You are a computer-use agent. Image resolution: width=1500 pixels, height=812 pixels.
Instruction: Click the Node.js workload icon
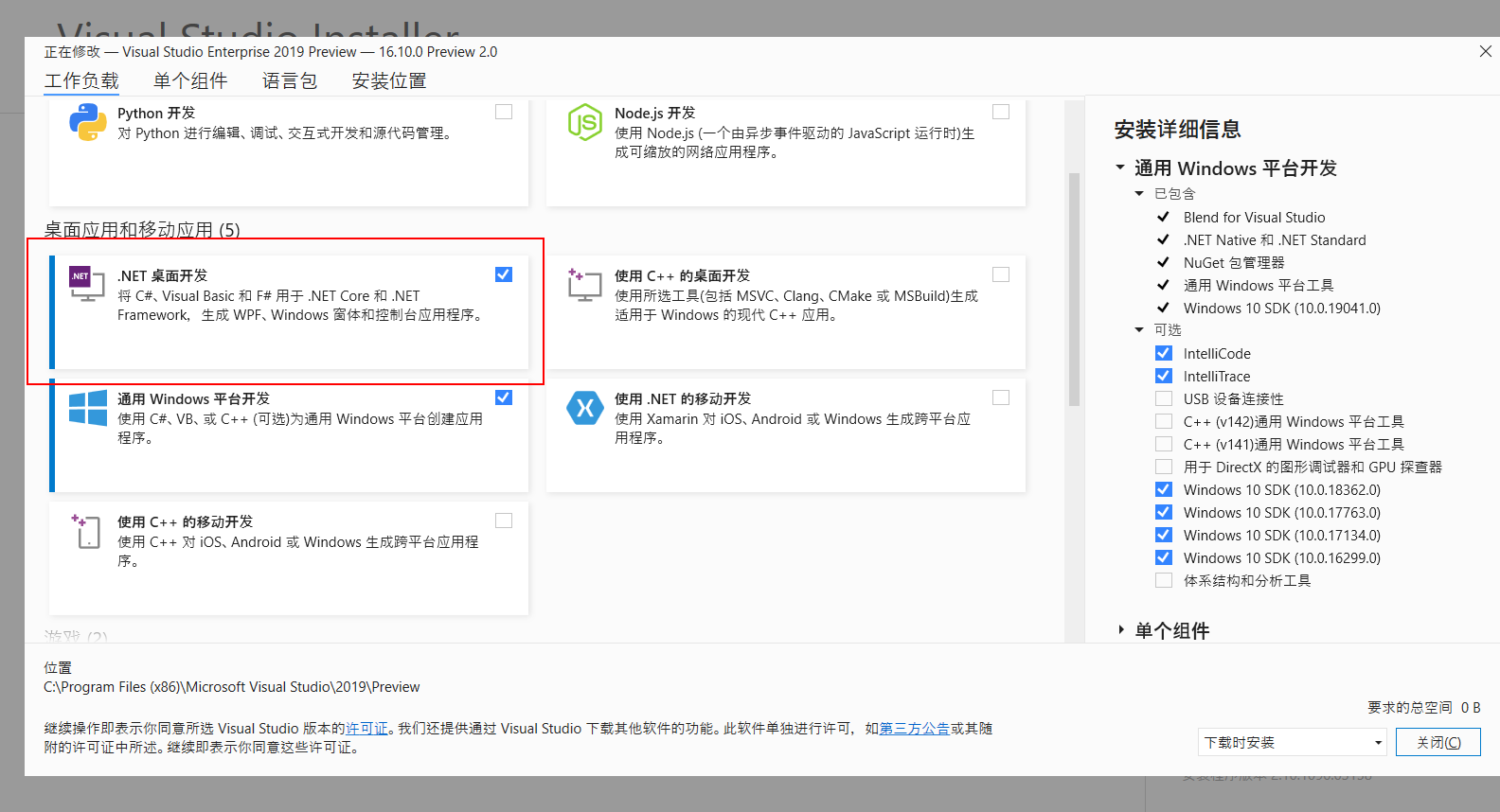coord(585,122)
